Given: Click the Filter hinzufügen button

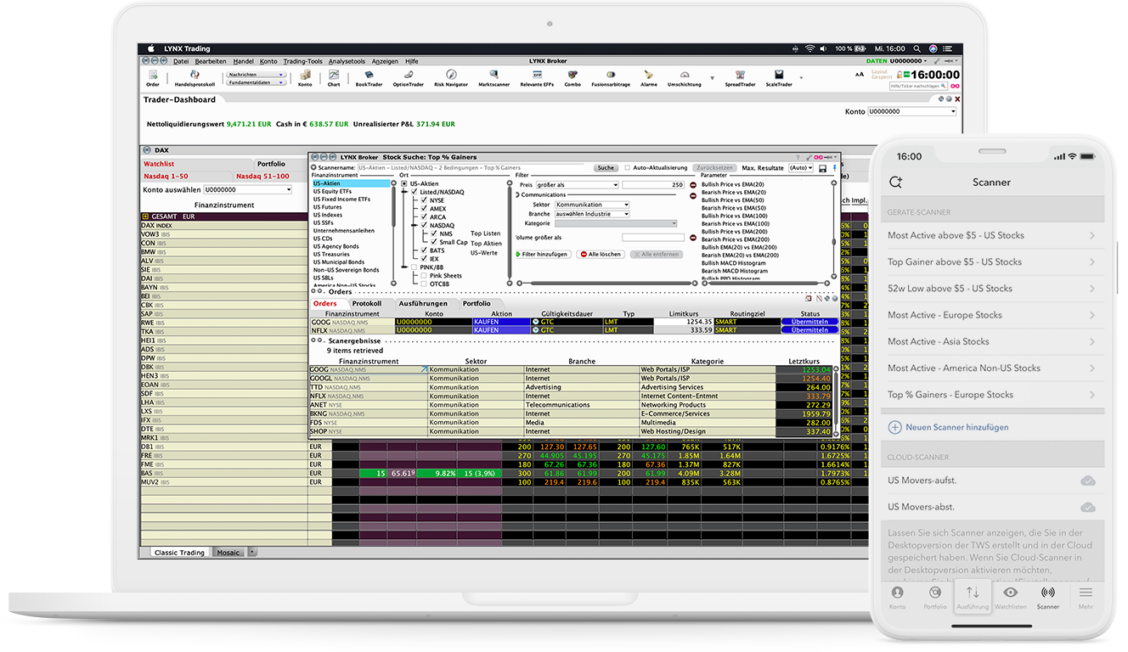Looking at the screenshot, I should click(542, 254).
